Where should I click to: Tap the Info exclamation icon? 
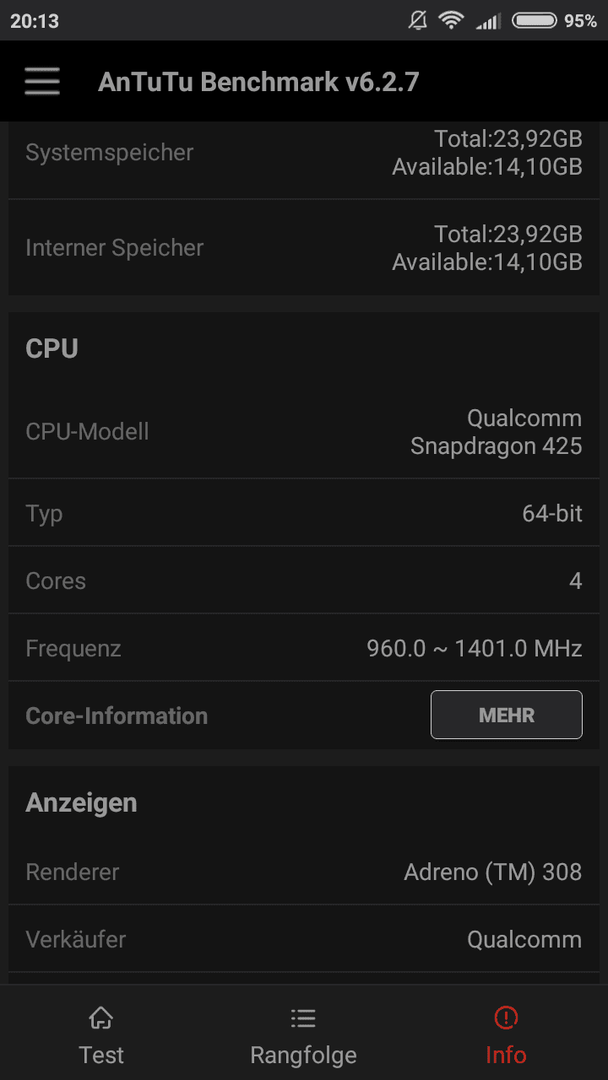tap(506, 1017)
